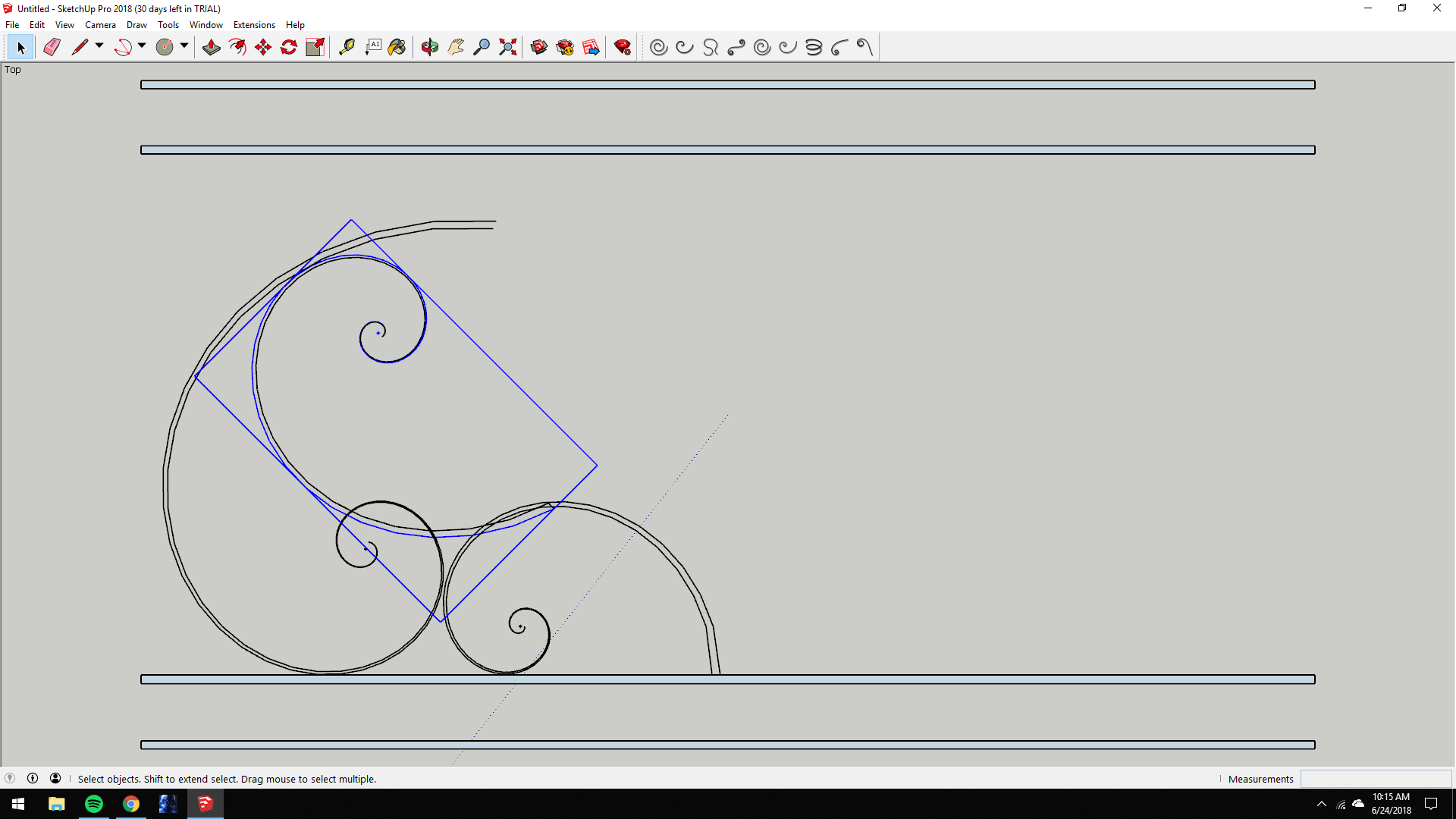Viewport: 1456px width, 819px height.
Task: Select the Rotate tool
Action: coord(289,47)
